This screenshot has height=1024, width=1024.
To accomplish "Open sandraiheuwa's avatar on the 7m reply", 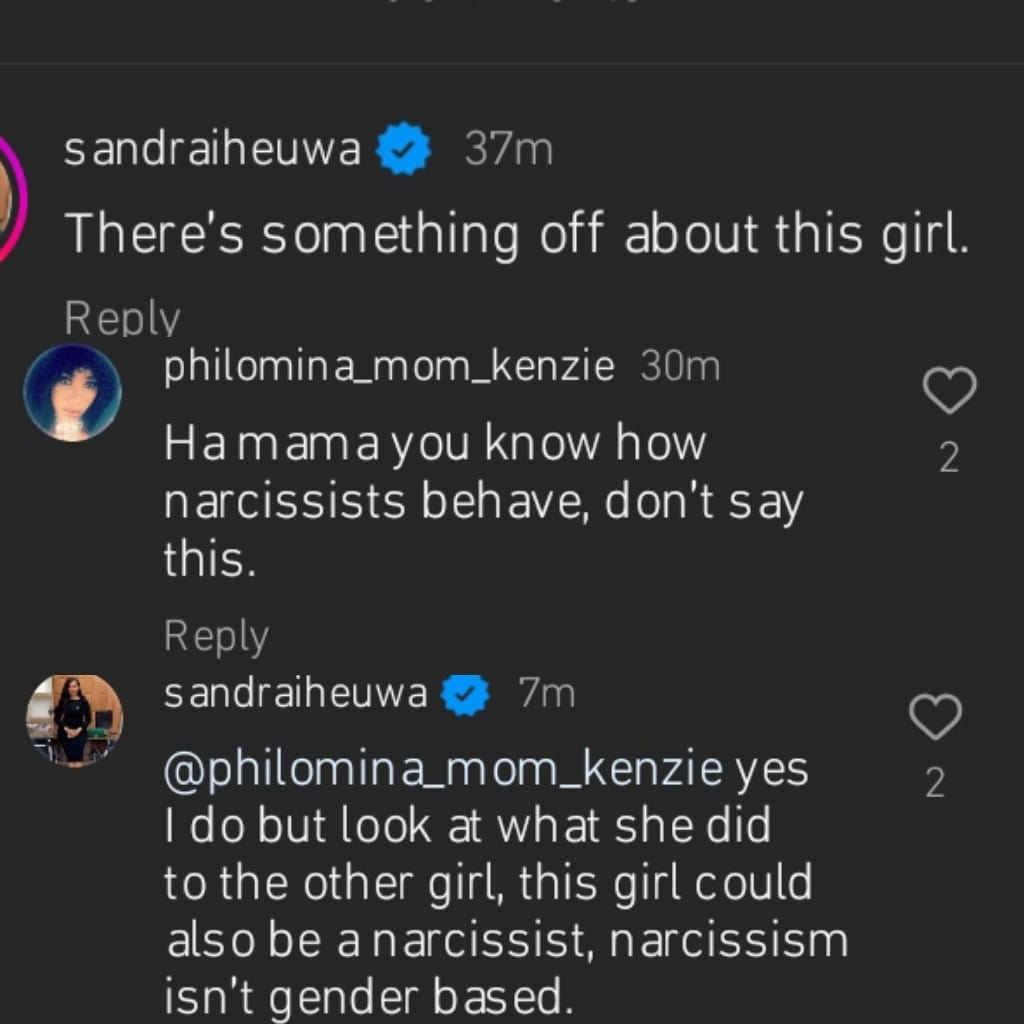I will [x=73, y=720].
